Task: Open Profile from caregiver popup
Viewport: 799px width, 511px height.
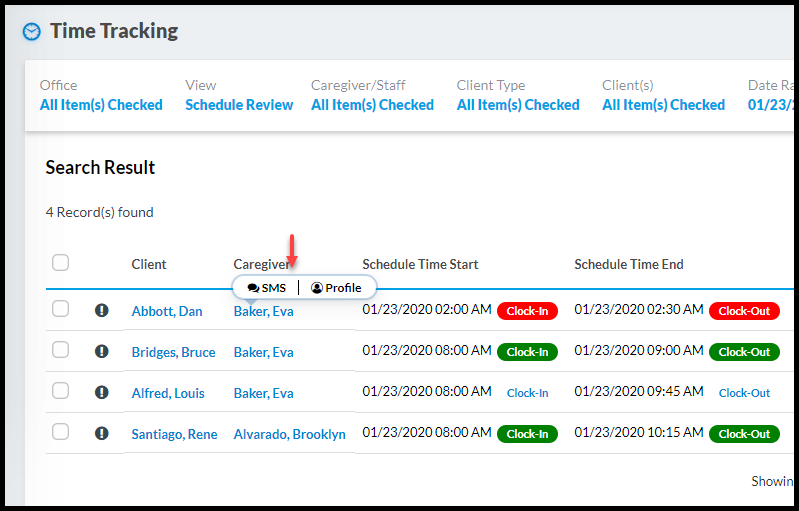Action: 336,288
